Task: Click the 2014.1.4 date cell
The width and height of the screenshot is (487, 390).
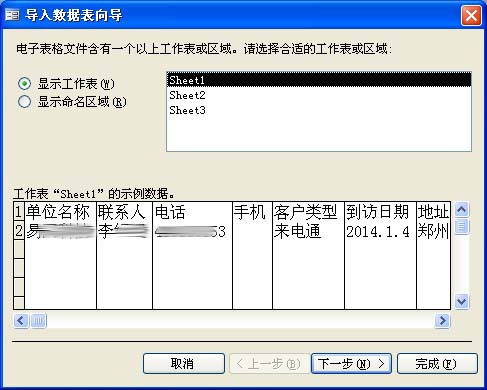Action: (x=380, y=231)
